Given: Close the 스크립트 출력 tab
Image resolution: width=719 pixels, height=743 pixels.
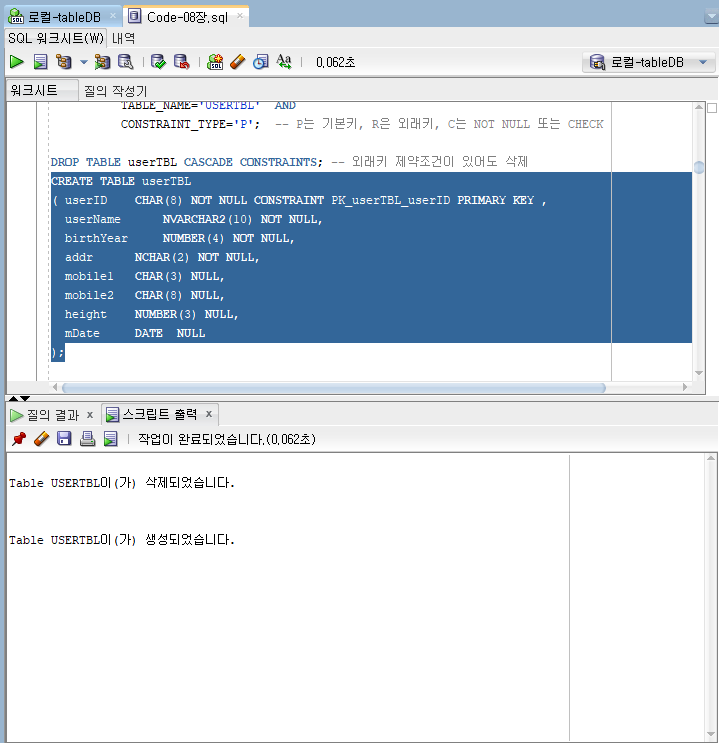Looking at the screenshot, I should click(x=209, y=414).
